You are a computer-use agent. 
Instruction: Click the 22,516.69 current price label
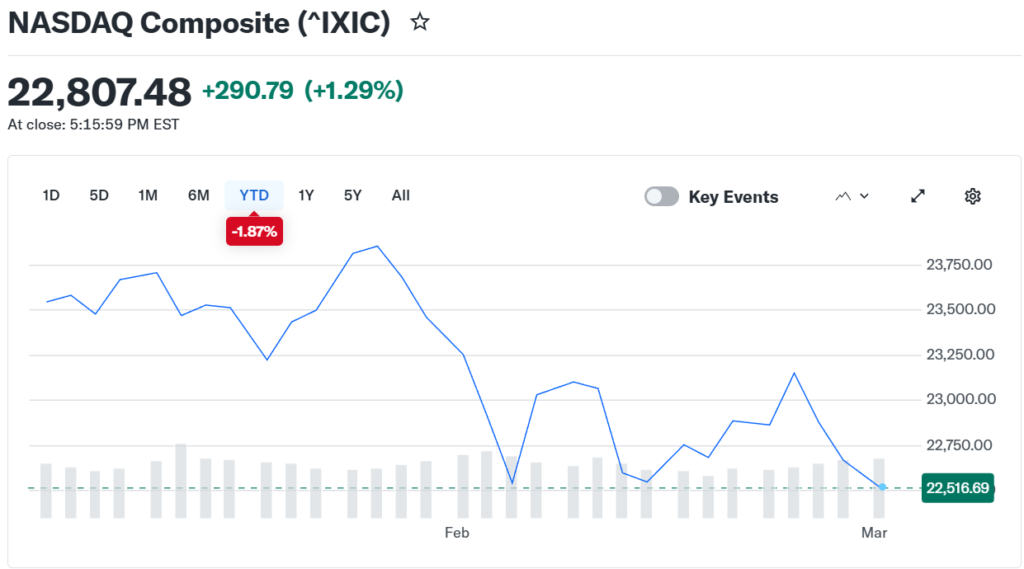point(958,488)
